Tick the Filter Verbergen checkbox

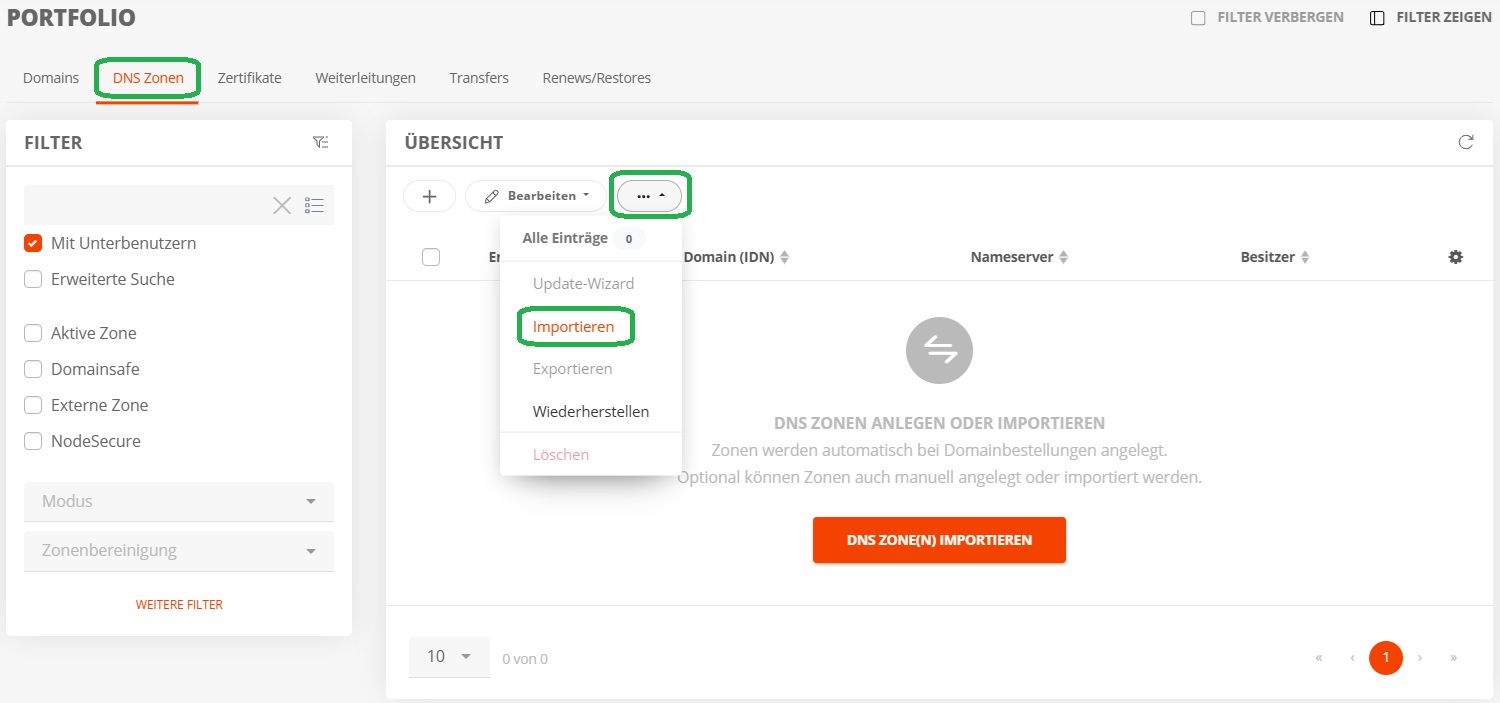point(1198,18)
